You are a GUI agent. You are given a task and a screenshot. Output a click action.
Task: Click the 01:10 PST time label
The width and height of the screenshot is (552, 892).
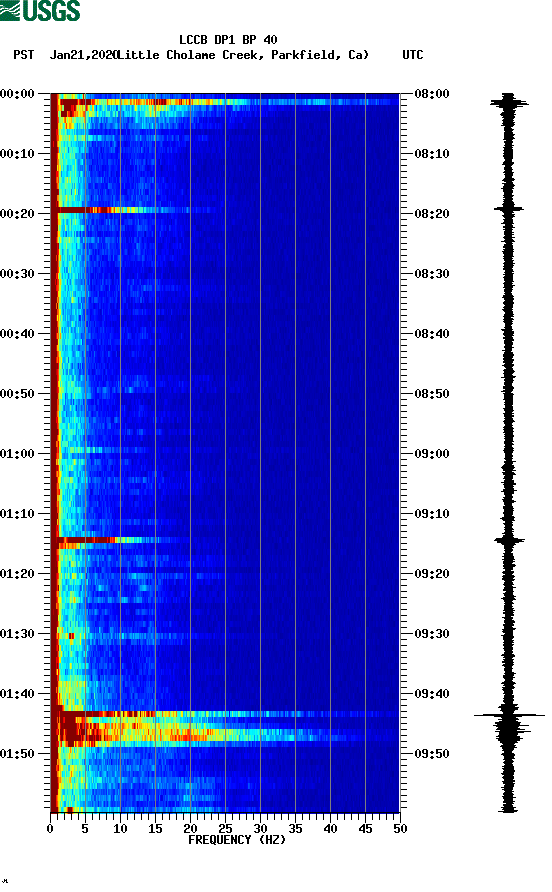point(17,514)
